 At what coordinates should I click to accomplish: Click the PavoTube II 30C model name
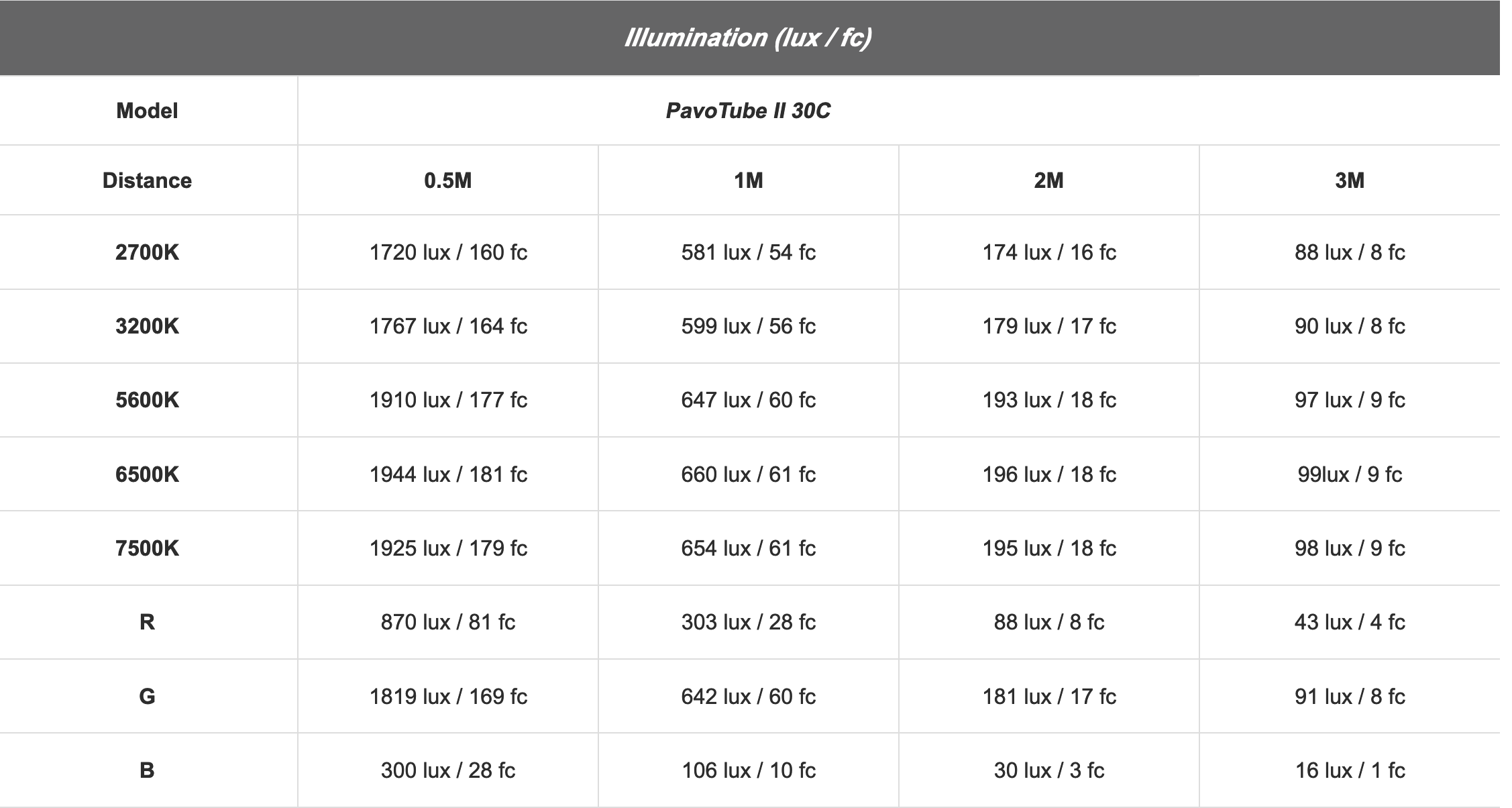748,111
